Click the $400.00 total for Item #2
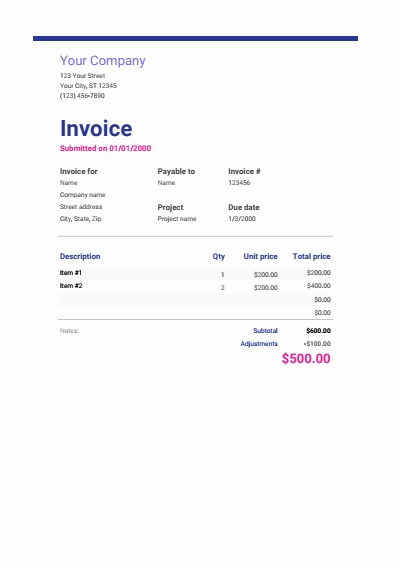The width and height of the screenshot is (400, 566). [319, 286]
